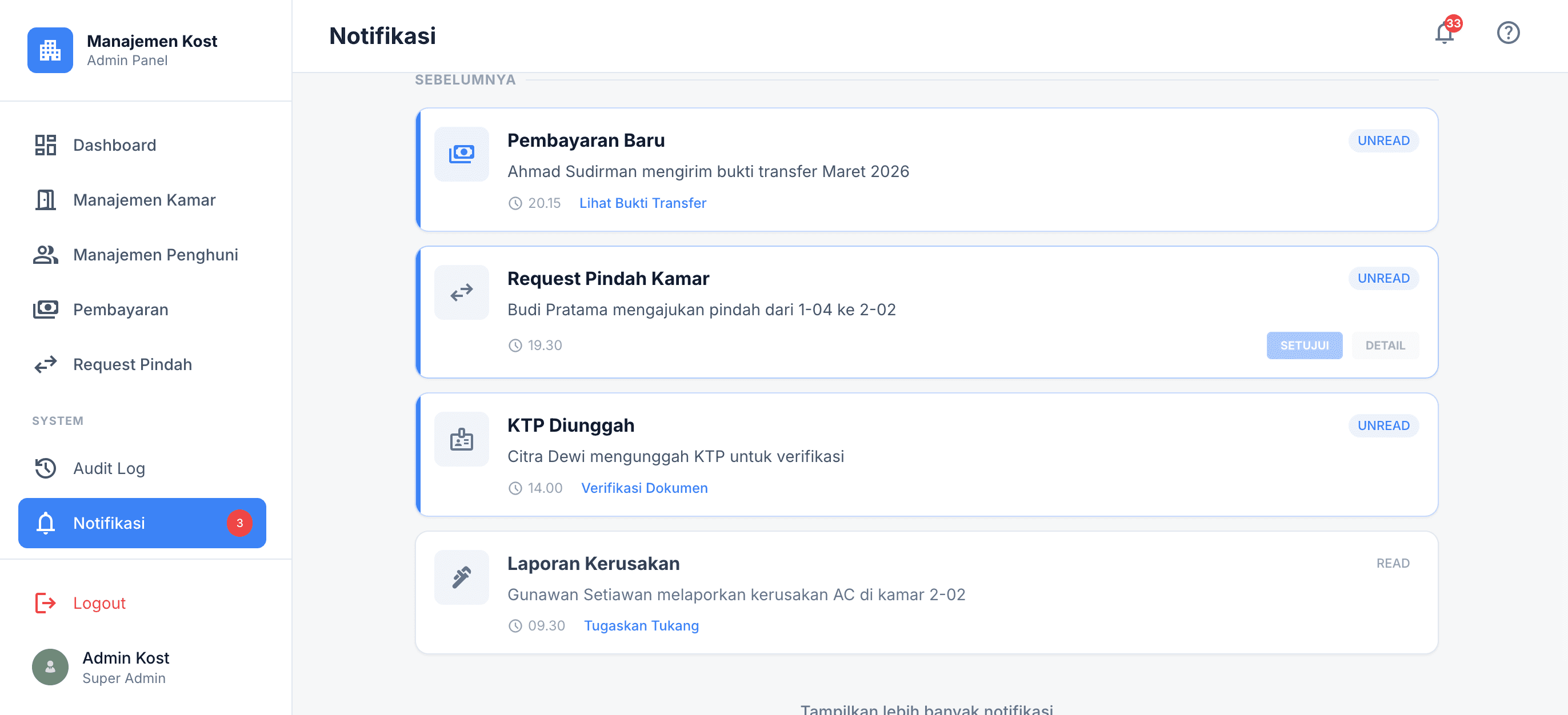Open the help question mark icon
The width and height of the screenshot is (1568, 715).
coord(1508,33)
